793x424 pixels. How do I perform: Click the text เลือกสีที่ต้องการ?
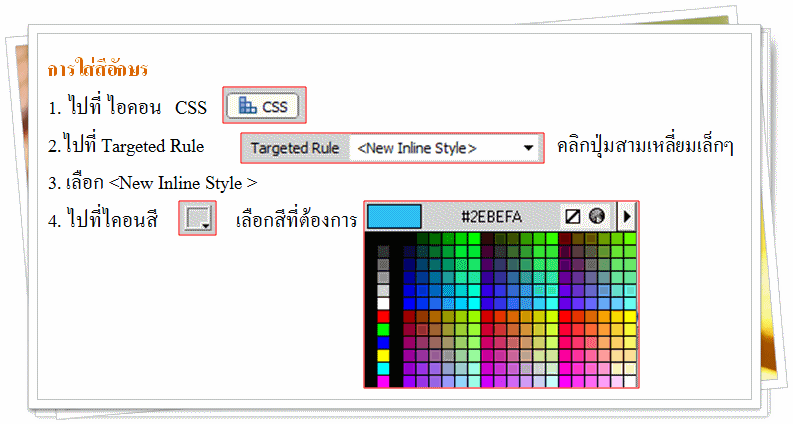pos(296,220)
